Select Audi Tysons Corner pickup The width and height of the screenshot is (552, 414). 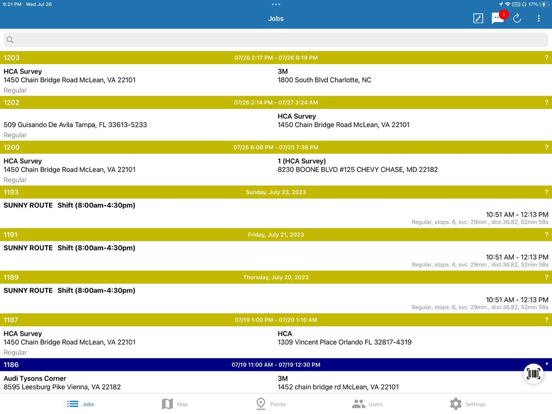pyautogui.click(x=35, y=378)
